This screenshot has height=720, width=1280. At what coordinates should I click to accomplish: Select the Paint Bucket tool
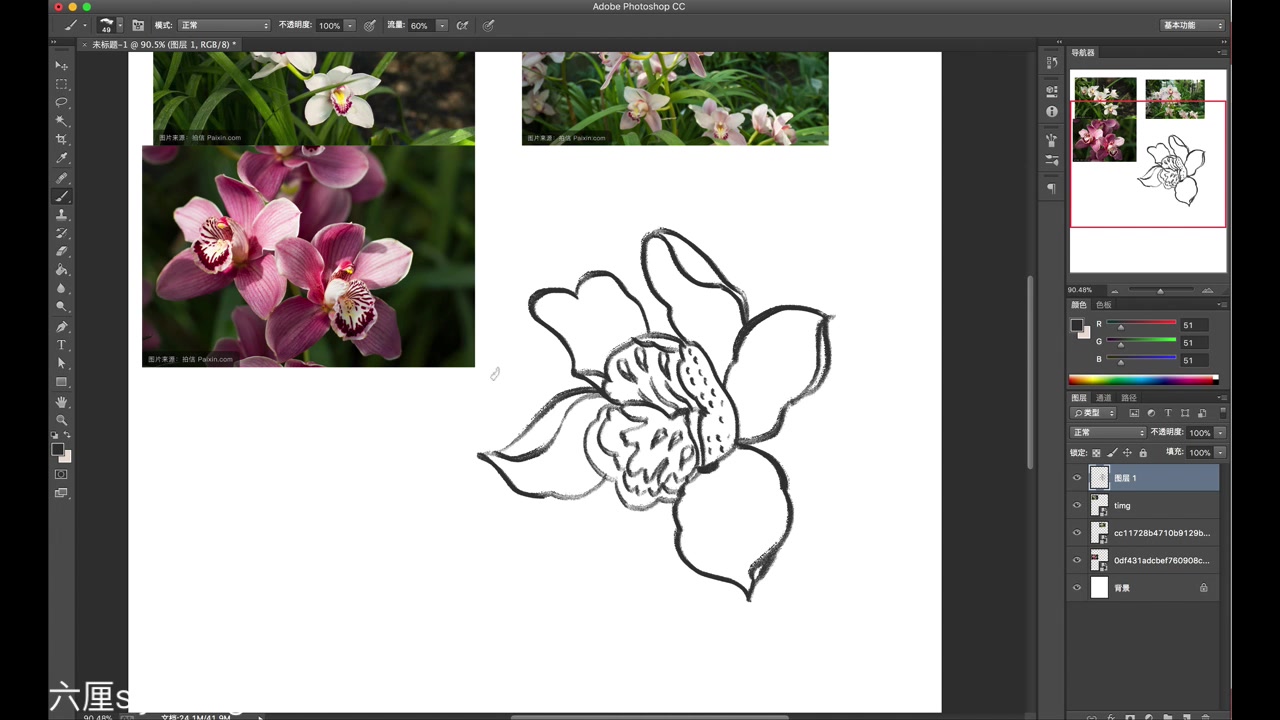pyautogui.click(x=61, y=270)
